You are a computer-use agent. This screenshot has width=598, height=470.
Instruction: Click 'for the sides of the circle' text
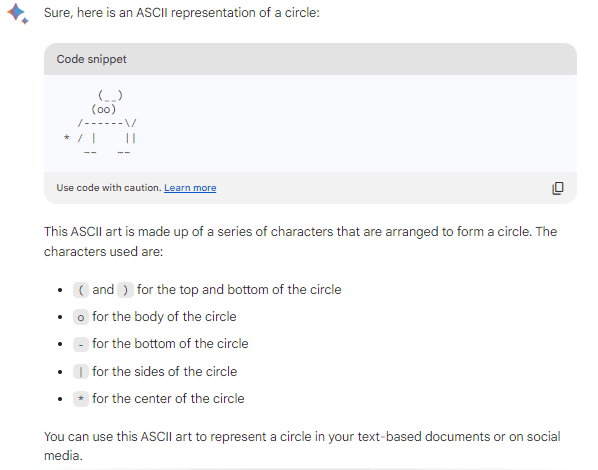click(x=164, y=371)
